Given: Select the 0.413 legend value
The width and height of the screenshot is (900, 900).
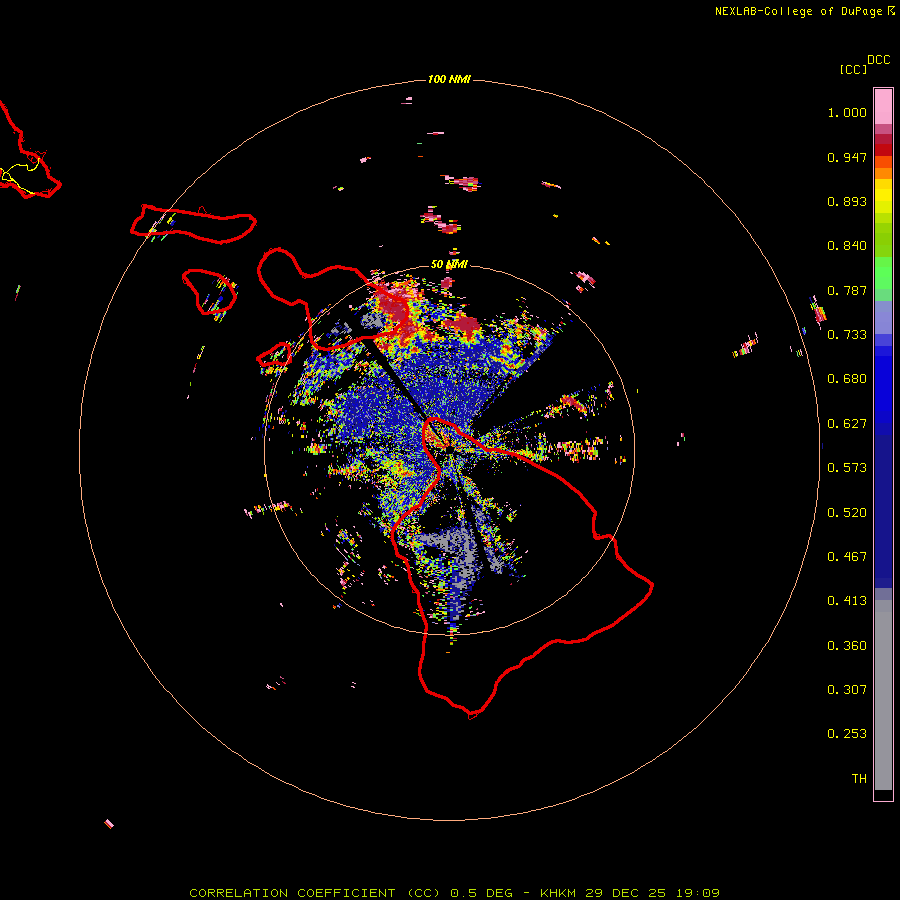Looking at the screenshot, I should (847, 601).
